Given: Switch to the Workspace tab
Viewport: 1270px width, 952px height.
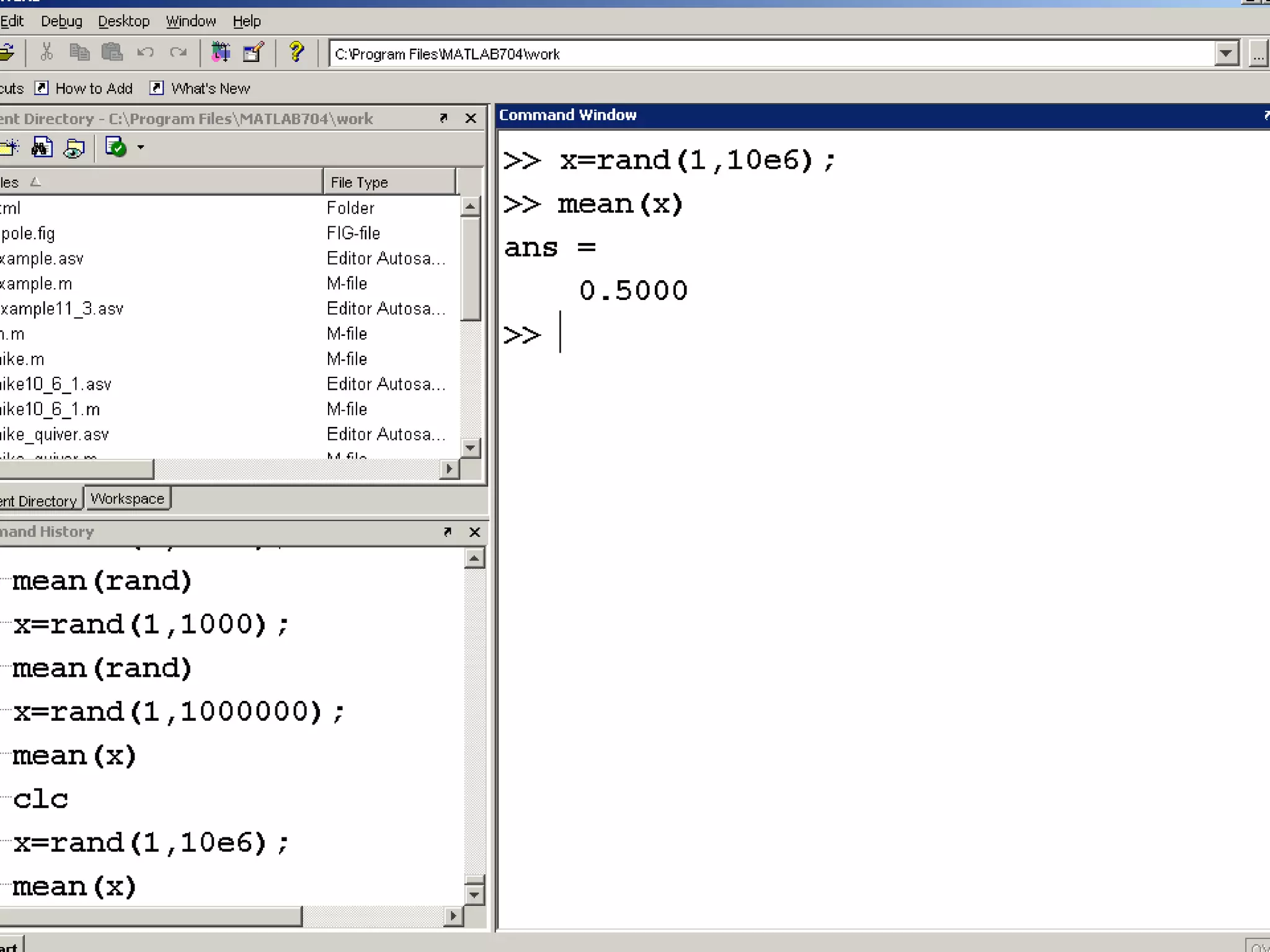Looking at the screenshot, I should tap(127, 499).
